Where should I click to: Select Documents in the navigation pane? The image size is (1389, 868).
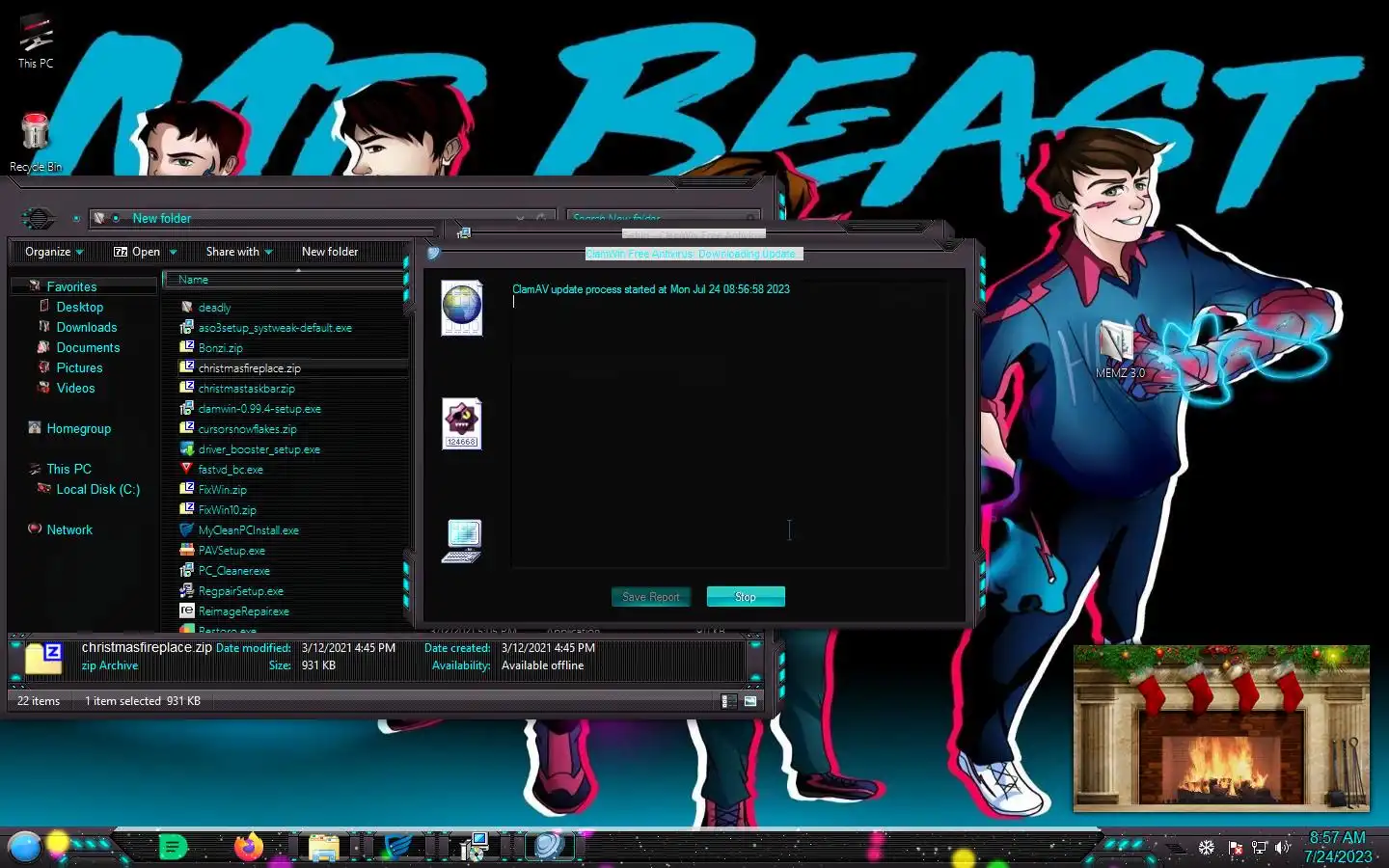pos(88,347)
